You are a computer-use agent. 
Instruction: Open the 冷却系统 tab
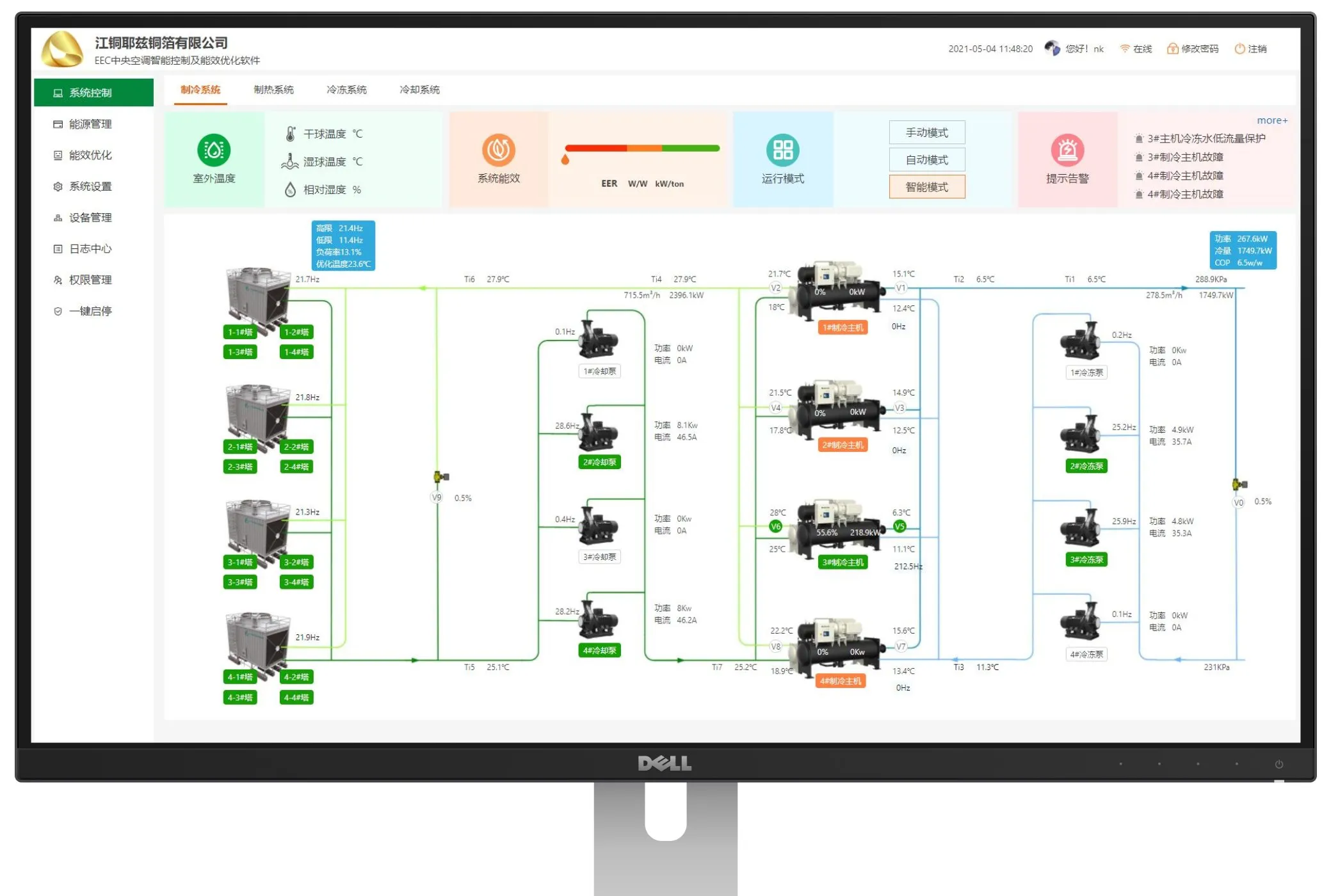click(x=420, y=90)
